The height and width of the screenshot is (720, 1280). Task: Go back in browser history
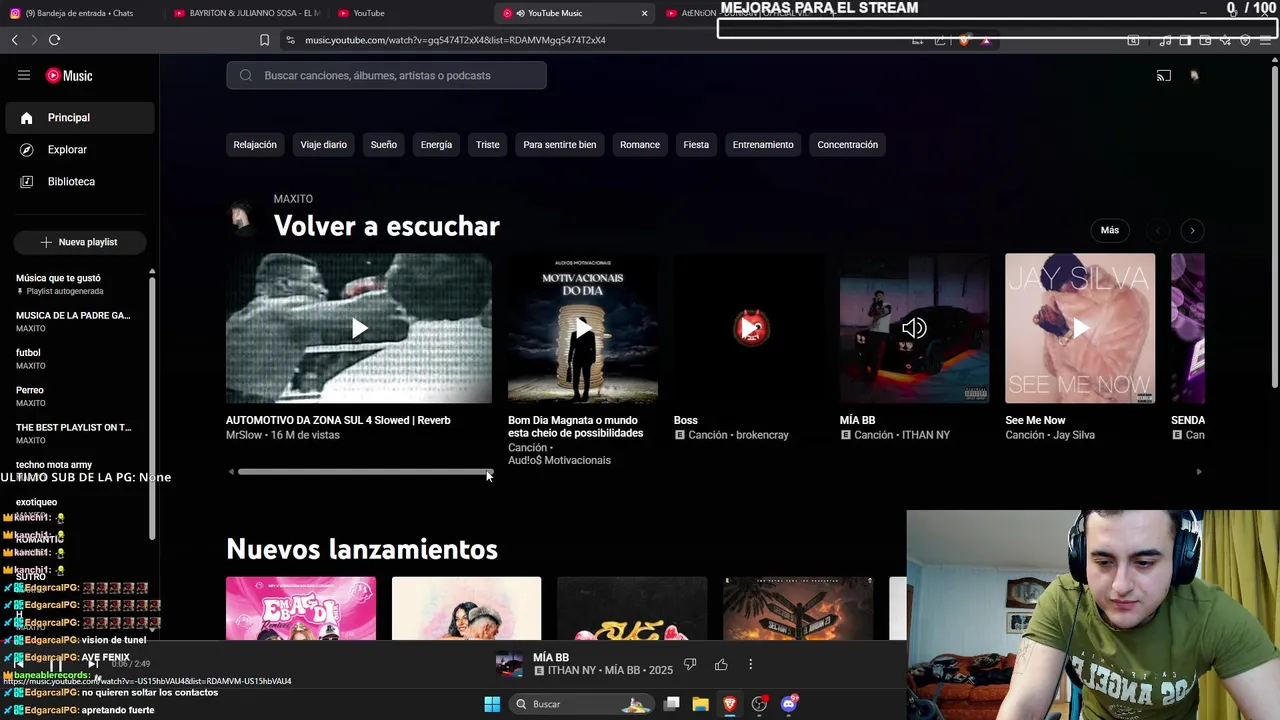click(x=15, y=40)
